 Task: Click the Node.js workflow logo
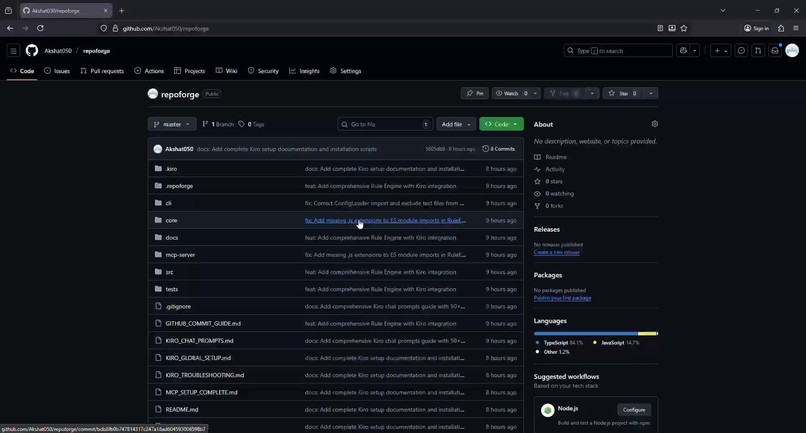[x=547, y=410]
